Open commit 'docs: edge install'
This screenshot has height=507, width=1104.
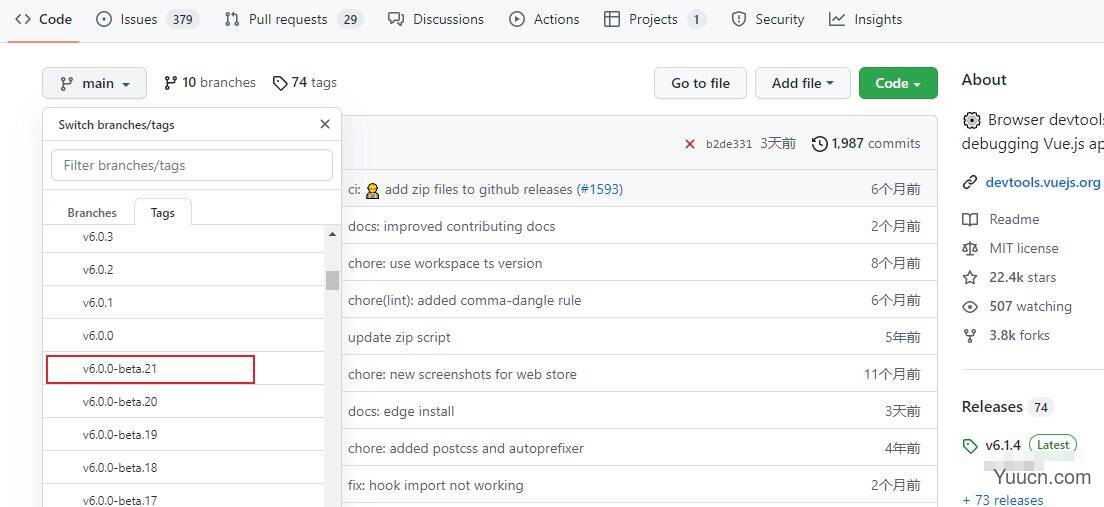point(401,411)
